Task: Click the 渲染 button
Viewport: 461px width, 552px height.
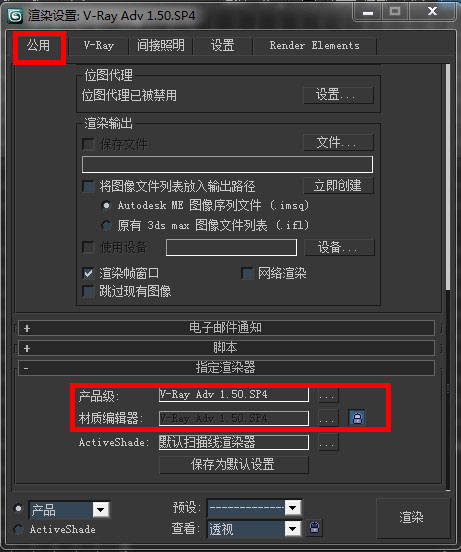Action: pyautogui.click(x=412, y=518)
